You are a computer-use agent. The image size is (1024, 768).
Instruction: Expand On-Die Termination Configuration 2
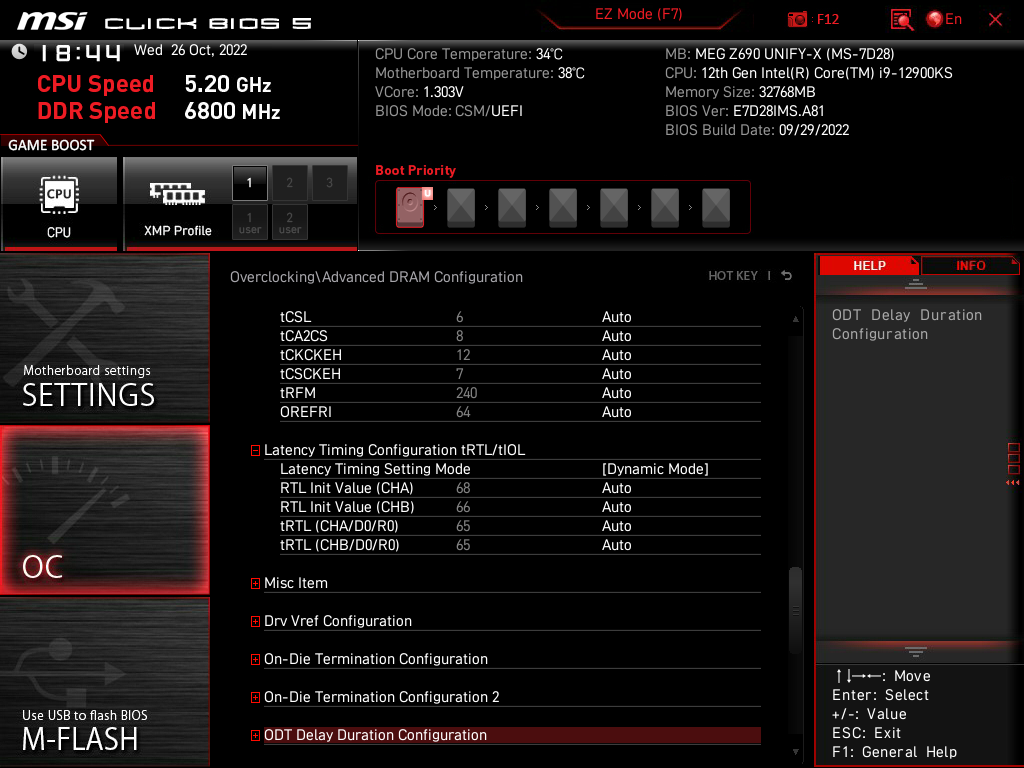tap(255, 697)
